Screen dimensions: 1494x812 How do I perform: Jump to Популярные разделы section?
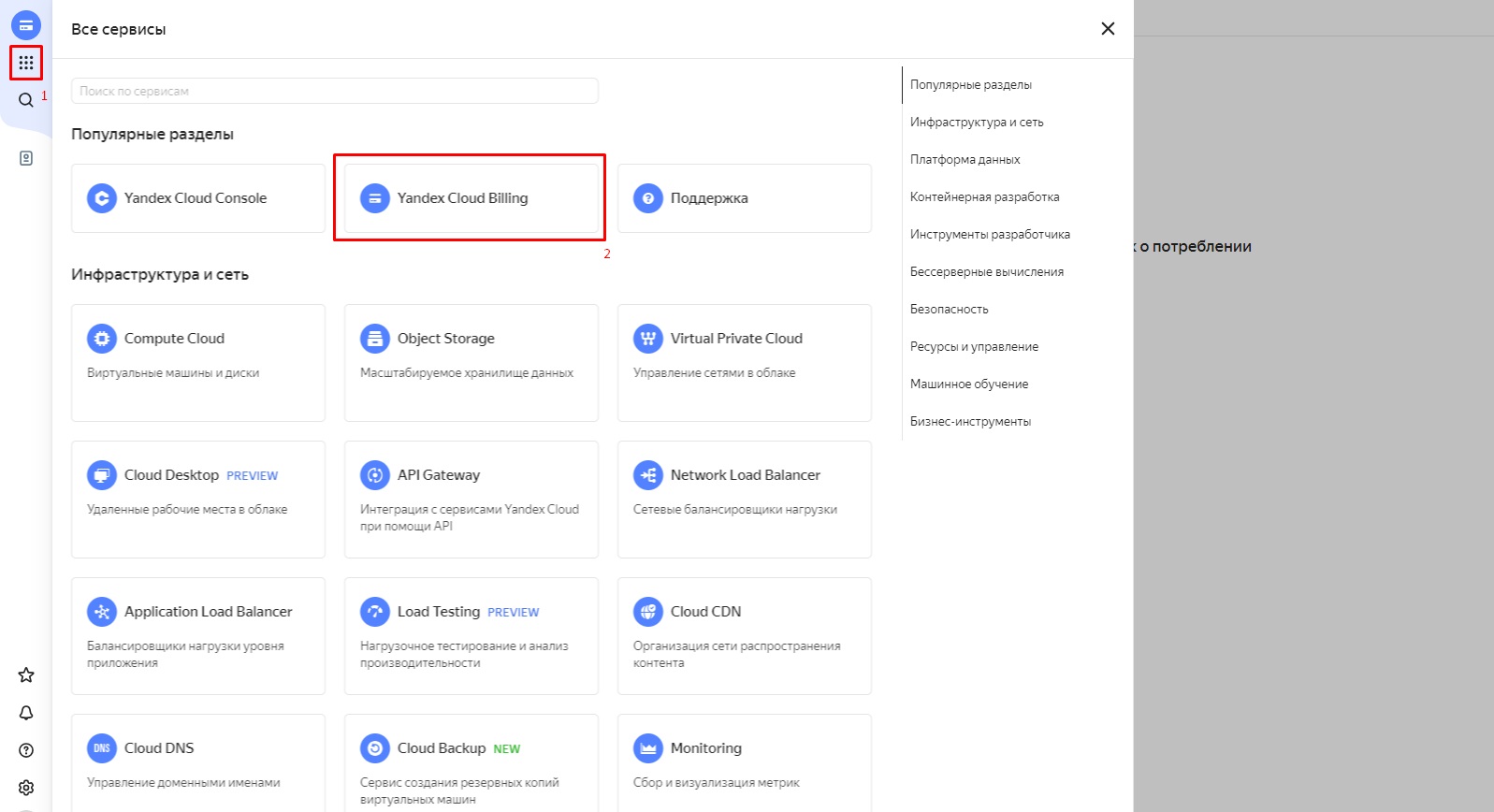click(x=971, y=85)
